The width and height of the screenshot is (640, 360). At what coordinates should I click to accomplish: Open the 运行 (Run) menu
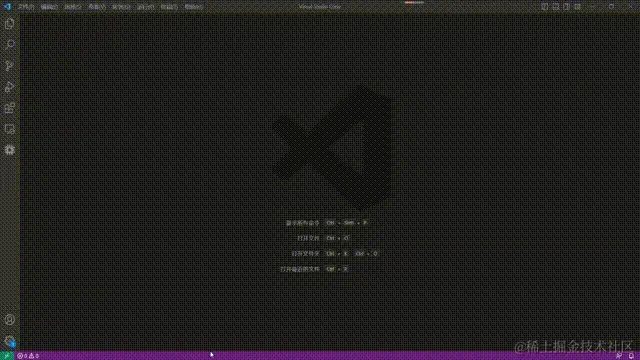[145, 7]
